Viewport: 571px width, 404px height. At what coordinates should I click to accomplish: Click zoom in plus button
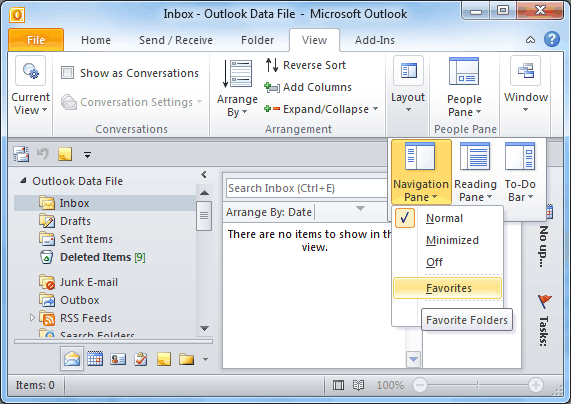[536, 385]
